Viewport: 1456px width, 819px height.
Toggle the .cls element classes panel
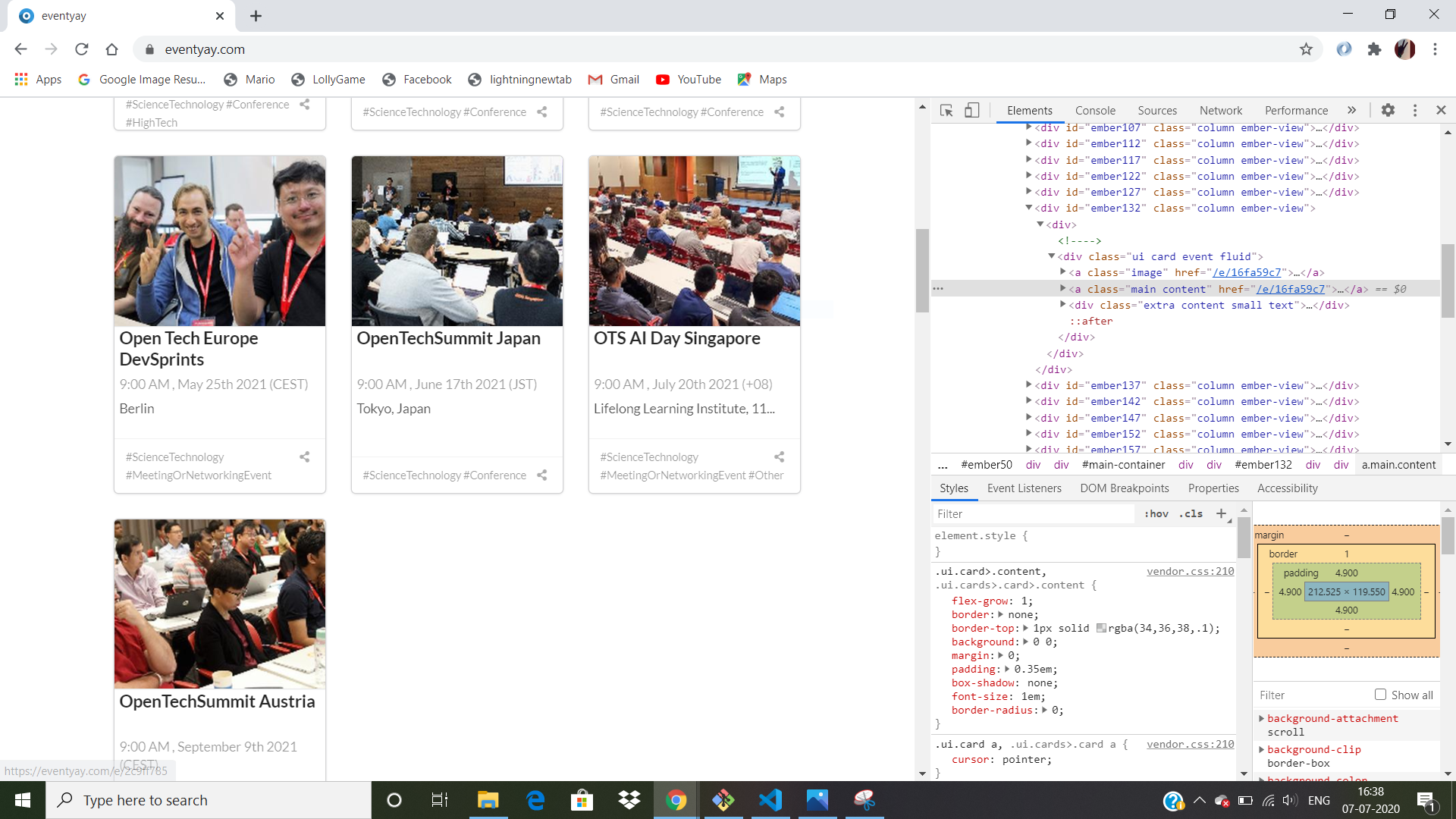[1191, 513]
